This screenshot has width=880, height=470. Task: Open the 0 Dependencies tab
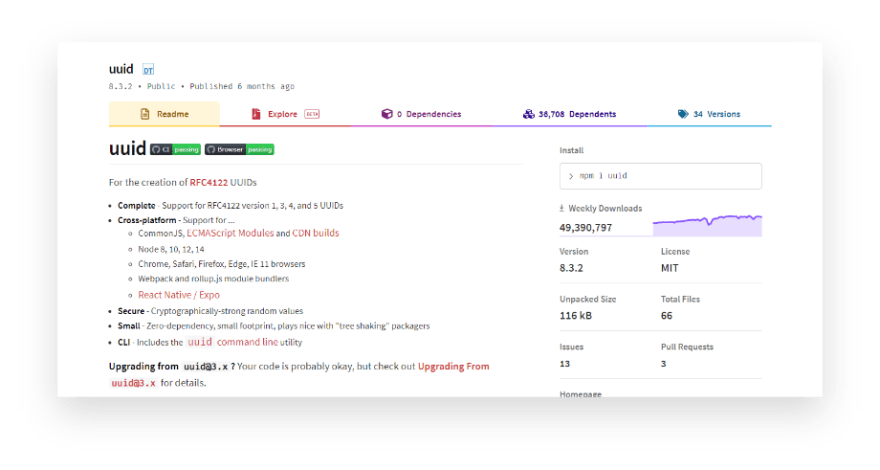(x=421, y=114)
